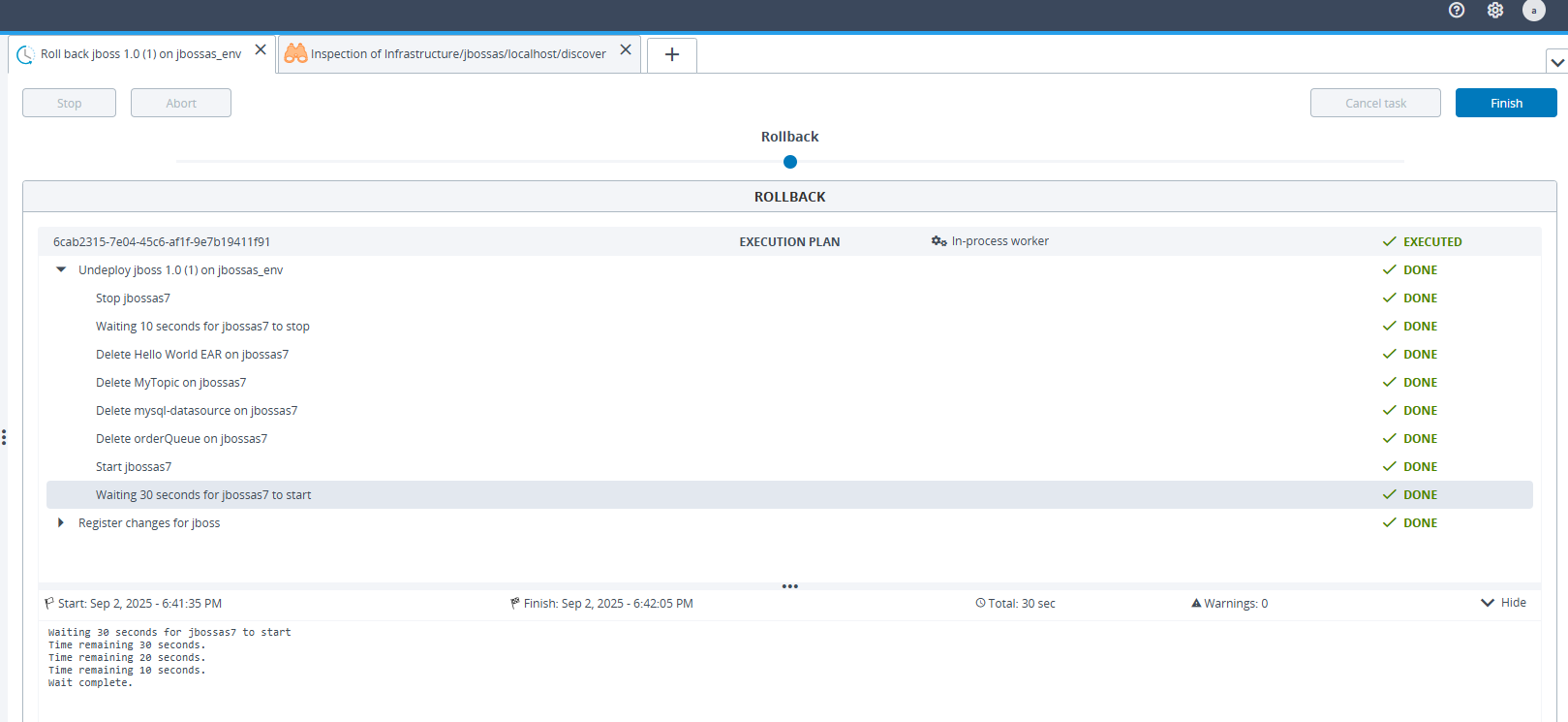Close the Inspection of Infrastructure tab
This screenshot has width=1568, height=722.
tap(626, 50)
